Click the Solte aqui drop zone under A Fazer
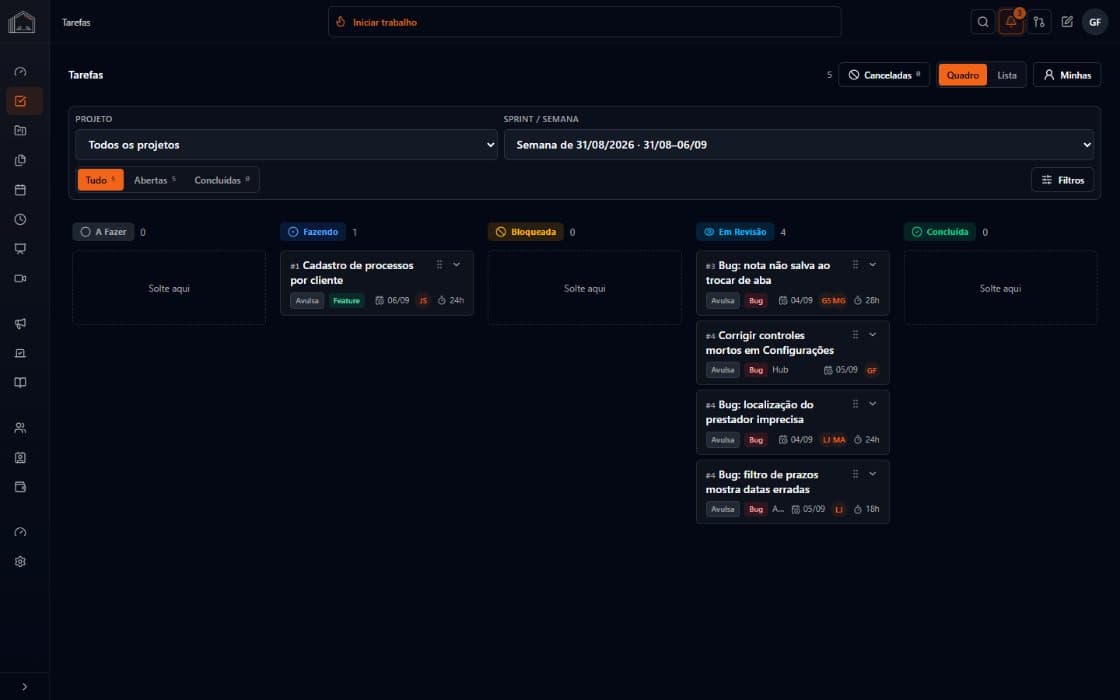 169,288
